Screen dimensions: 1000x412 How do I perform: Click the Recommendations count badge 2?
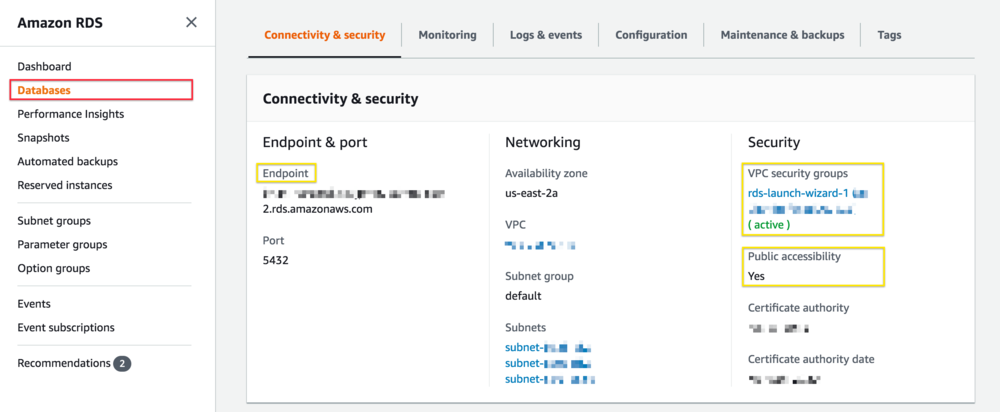pos(122,364)
